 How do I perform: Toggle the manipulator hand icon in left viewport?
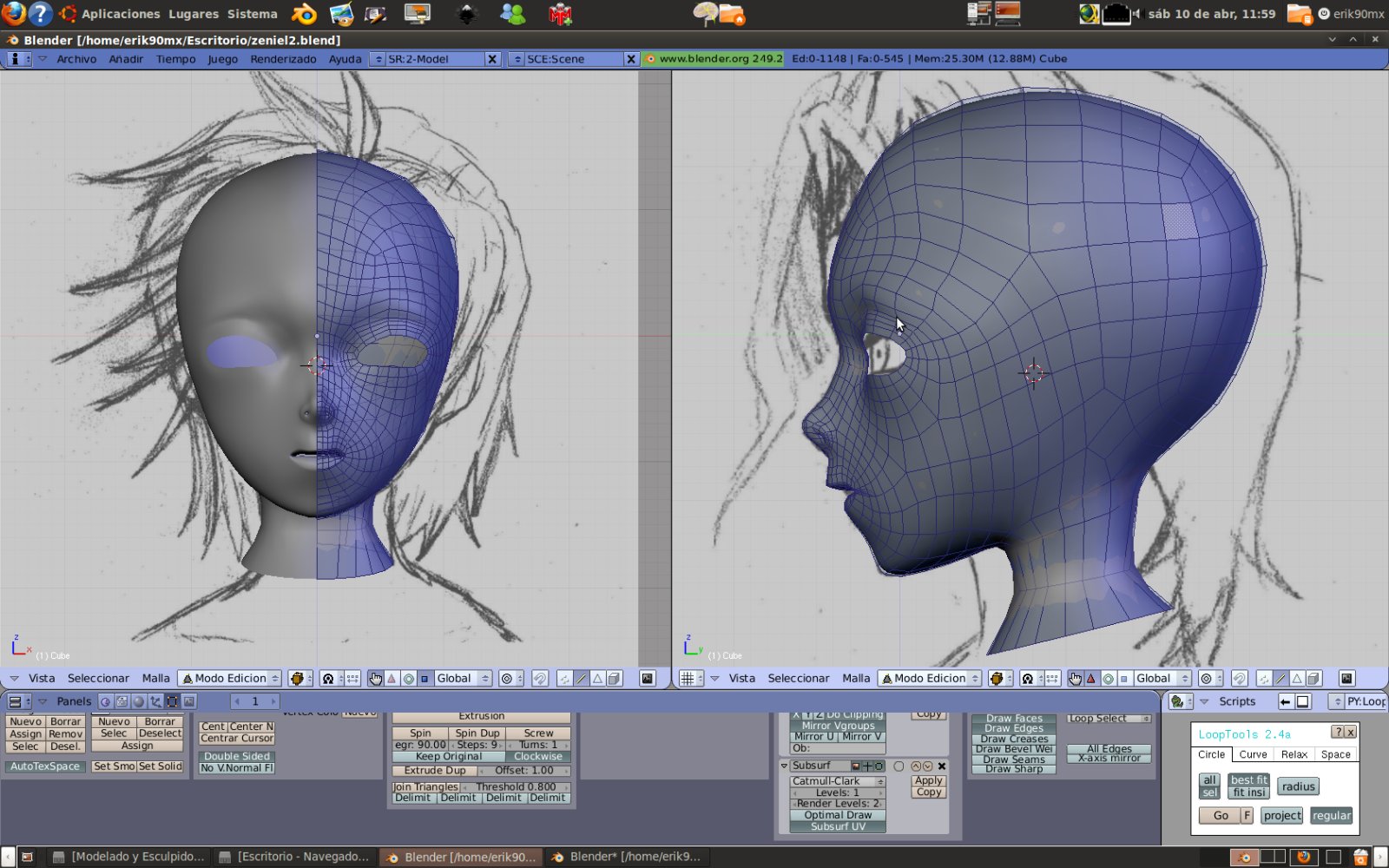[375, 679]
